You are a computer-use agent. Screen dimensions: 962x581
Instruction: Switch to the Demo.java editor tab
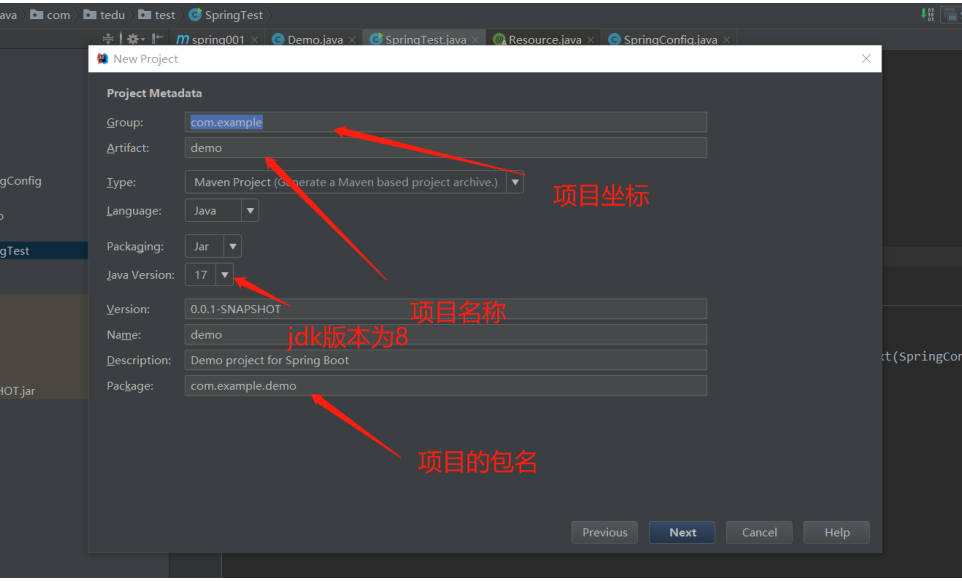coord(315,40)
